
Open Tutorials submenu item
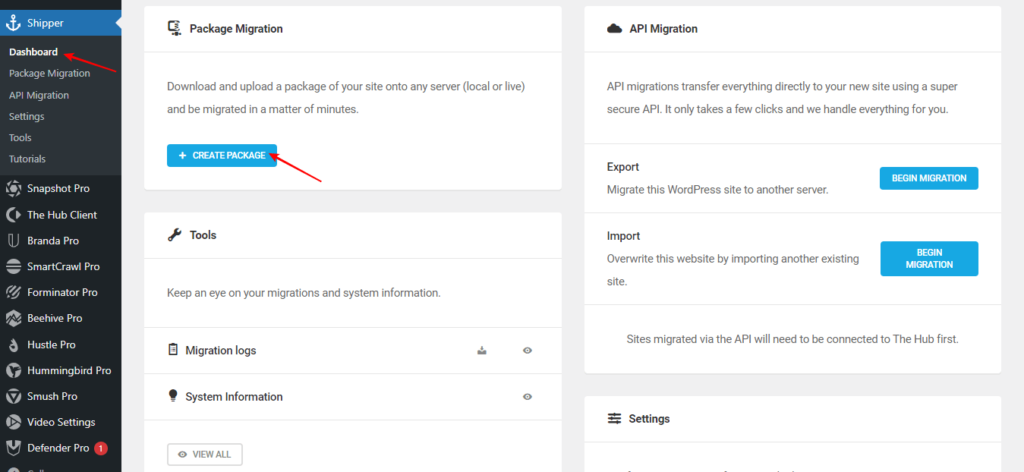[27, 159]
